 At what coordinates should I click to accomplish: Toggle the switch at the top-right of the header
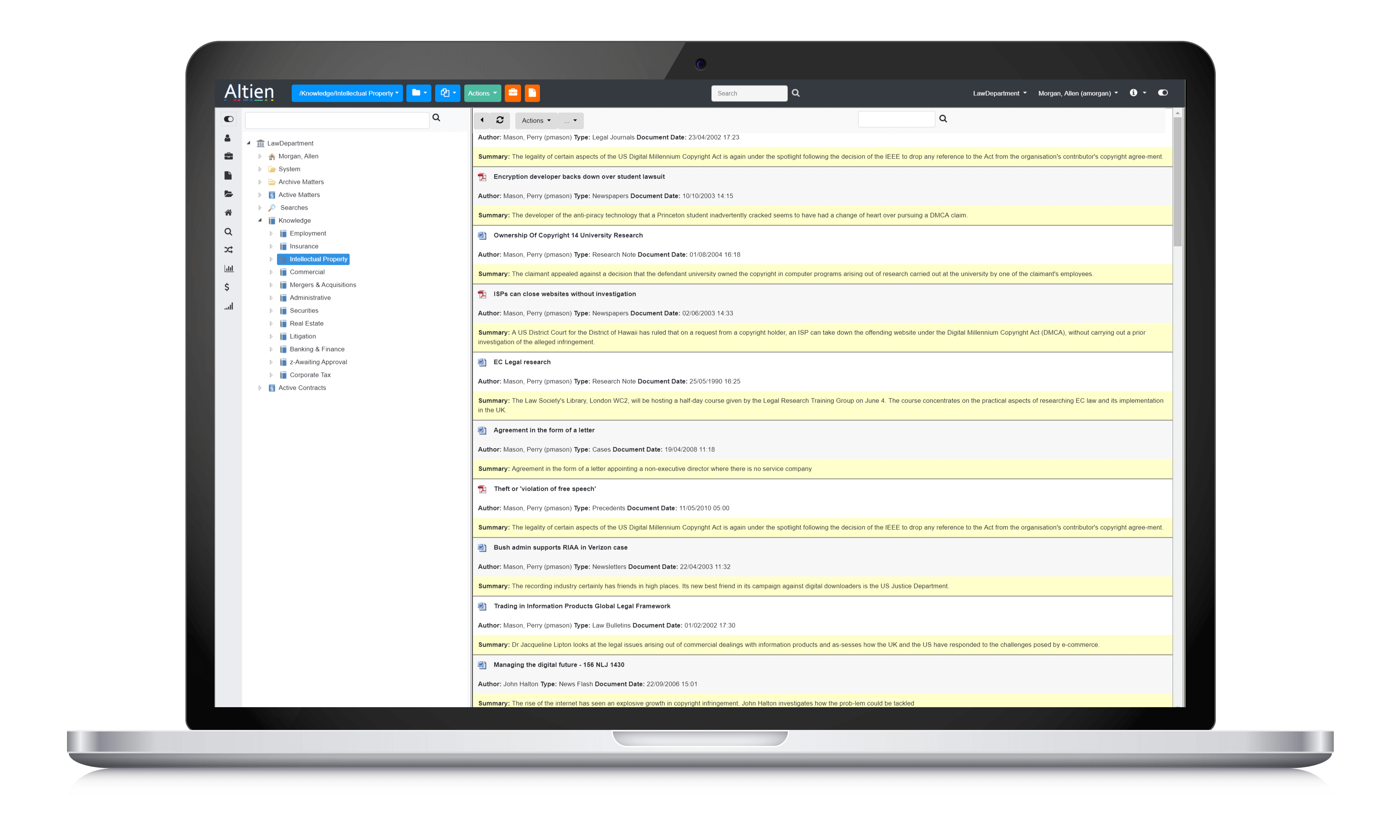coord(1162,93)
